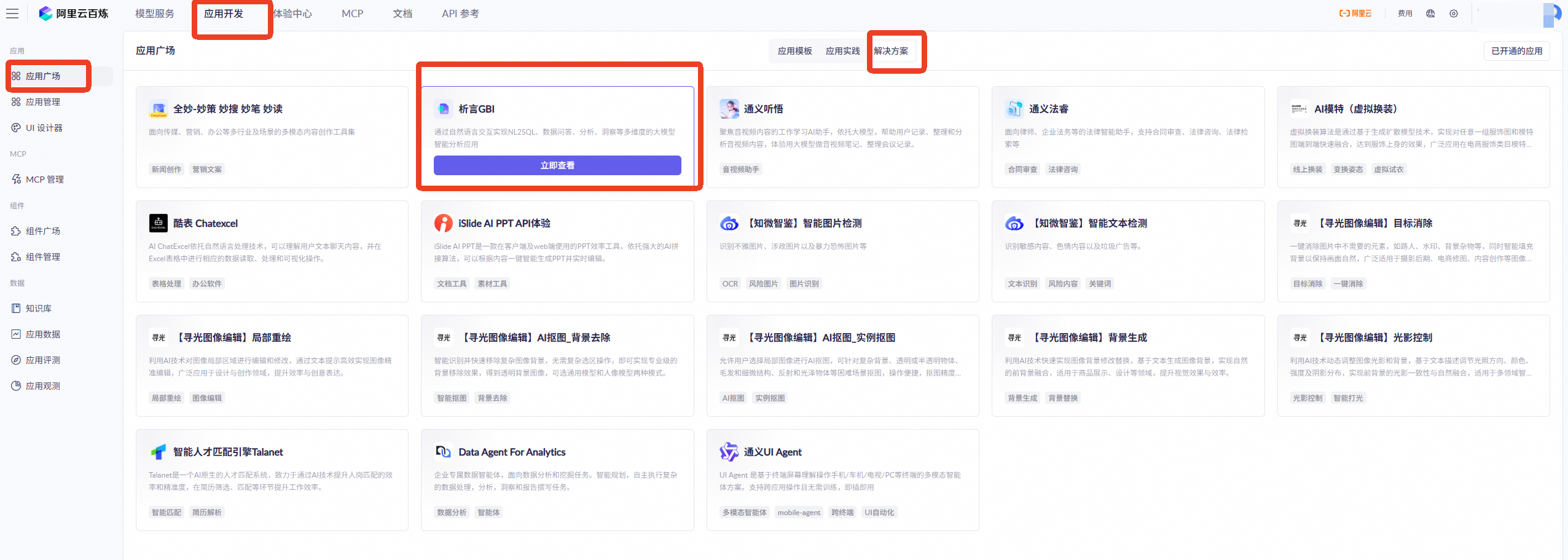Viewport: 1568px width, 560px height.
Task: Click the AI模特（虚拟换装）app icon
Action: click(x=1299, y=109)
